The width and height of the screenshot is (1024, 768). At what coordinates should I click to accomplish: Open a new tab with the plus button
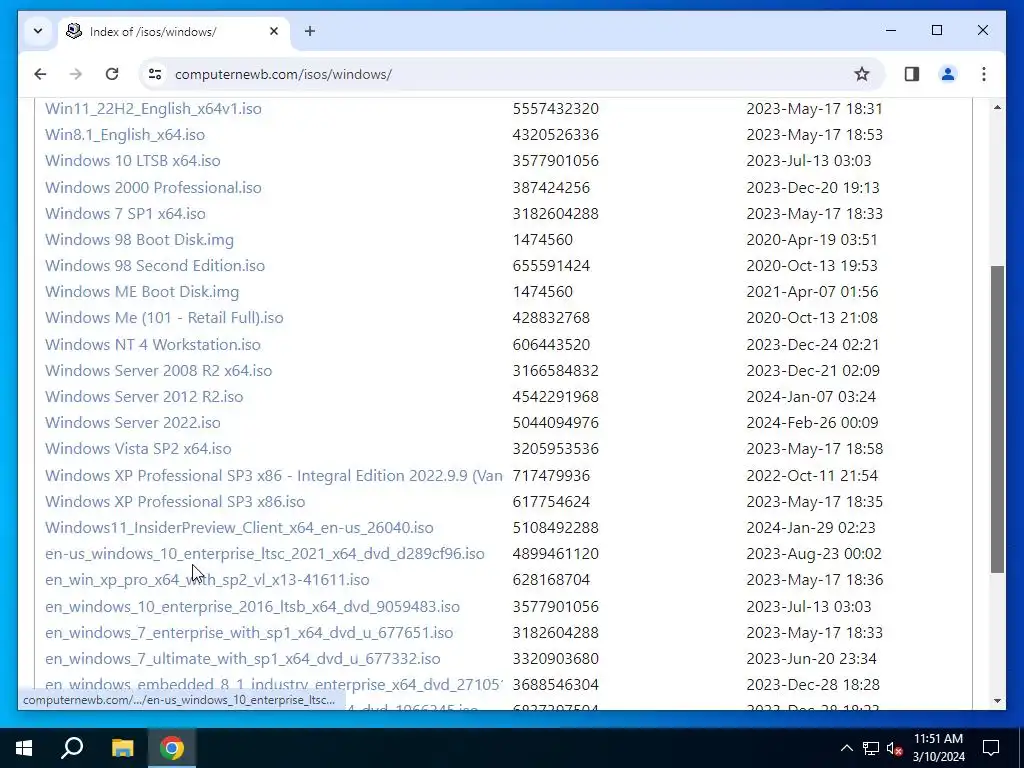click(x=310, y=31)
